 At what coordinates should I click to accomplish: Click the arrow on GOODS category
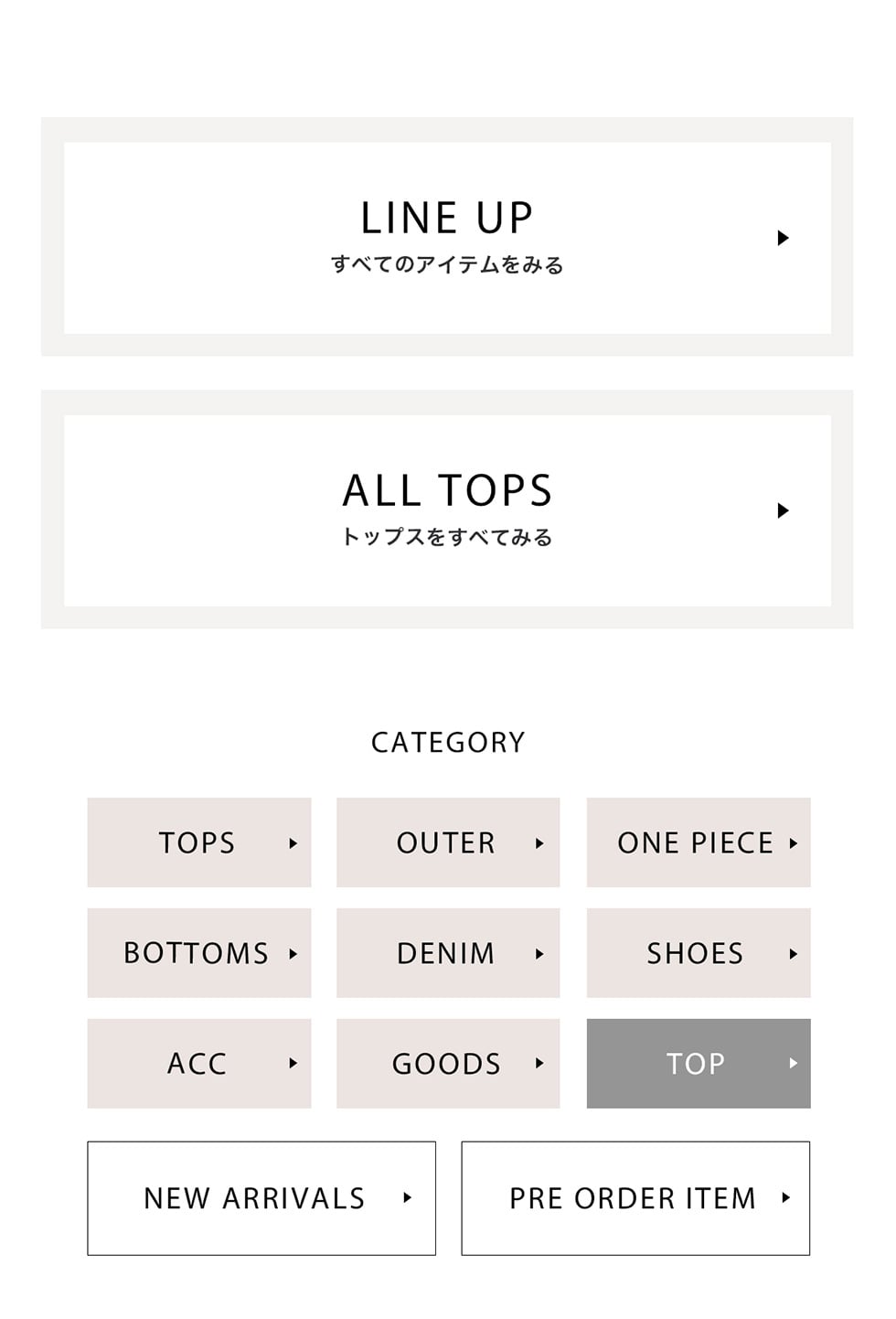tap(539, 1063)
